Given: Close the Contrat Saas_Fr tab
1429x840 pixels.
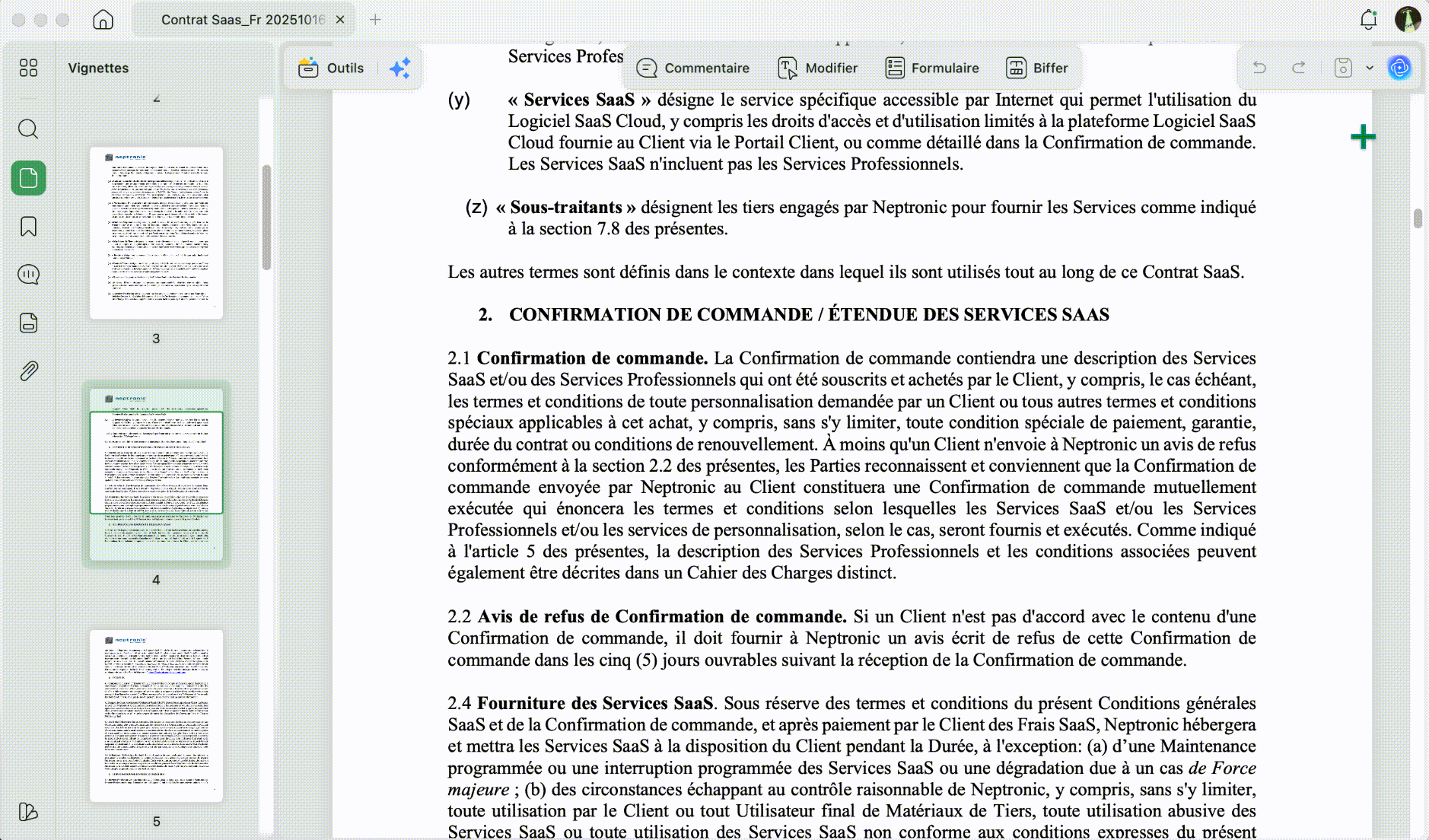Looking at the screenshot, I should pos(340,20).
